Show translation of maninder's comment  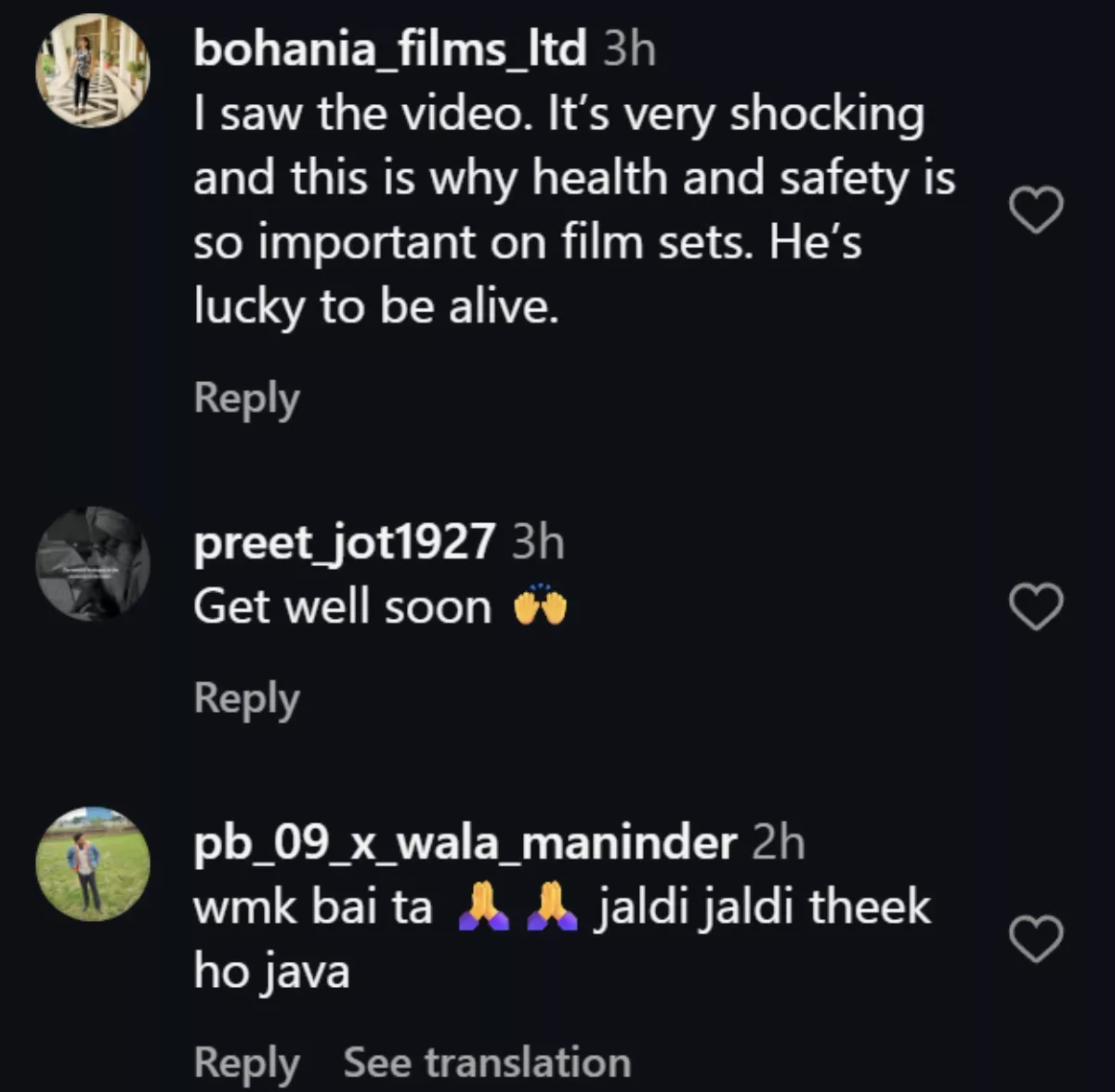click(487, 1062)
